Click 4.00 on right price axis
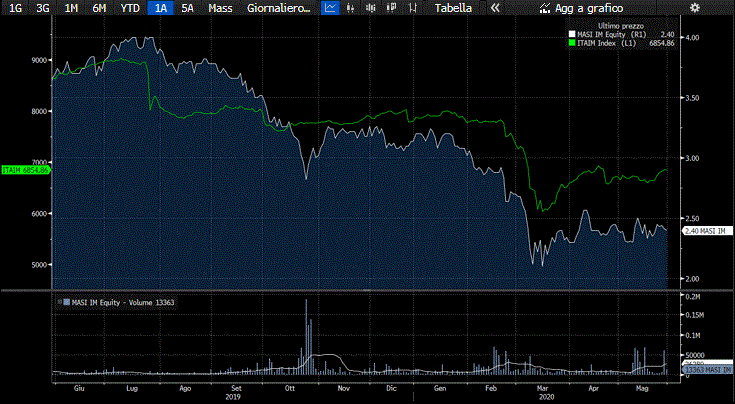 pos(692,37)
